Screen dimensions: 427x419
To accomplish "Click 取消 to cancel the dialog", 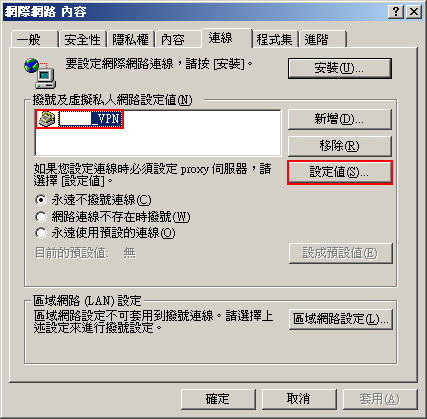I will tap(299, 399).
